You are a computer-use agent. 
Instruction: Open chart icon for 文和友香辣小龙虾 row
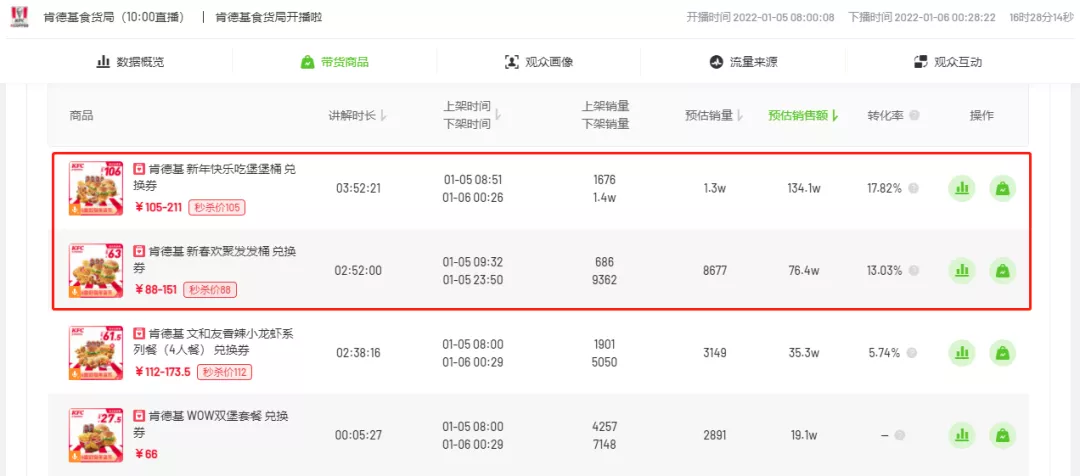tap(962, 353)
